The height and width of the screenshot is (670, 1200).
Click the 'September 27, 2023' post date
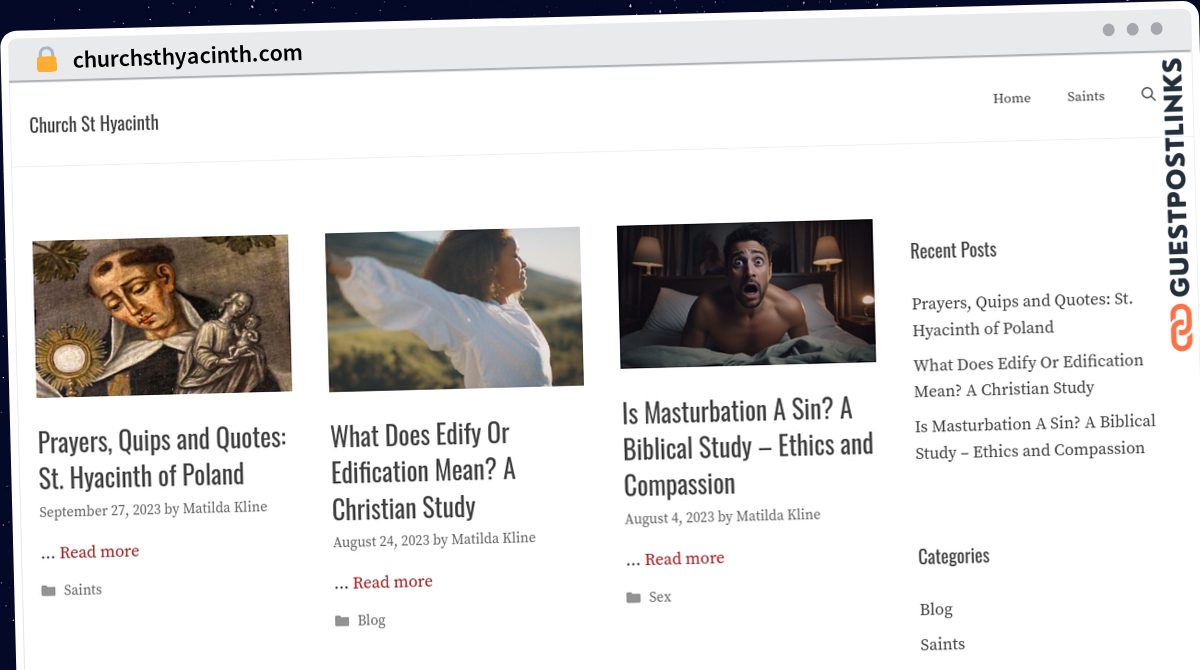pos(100,510)
